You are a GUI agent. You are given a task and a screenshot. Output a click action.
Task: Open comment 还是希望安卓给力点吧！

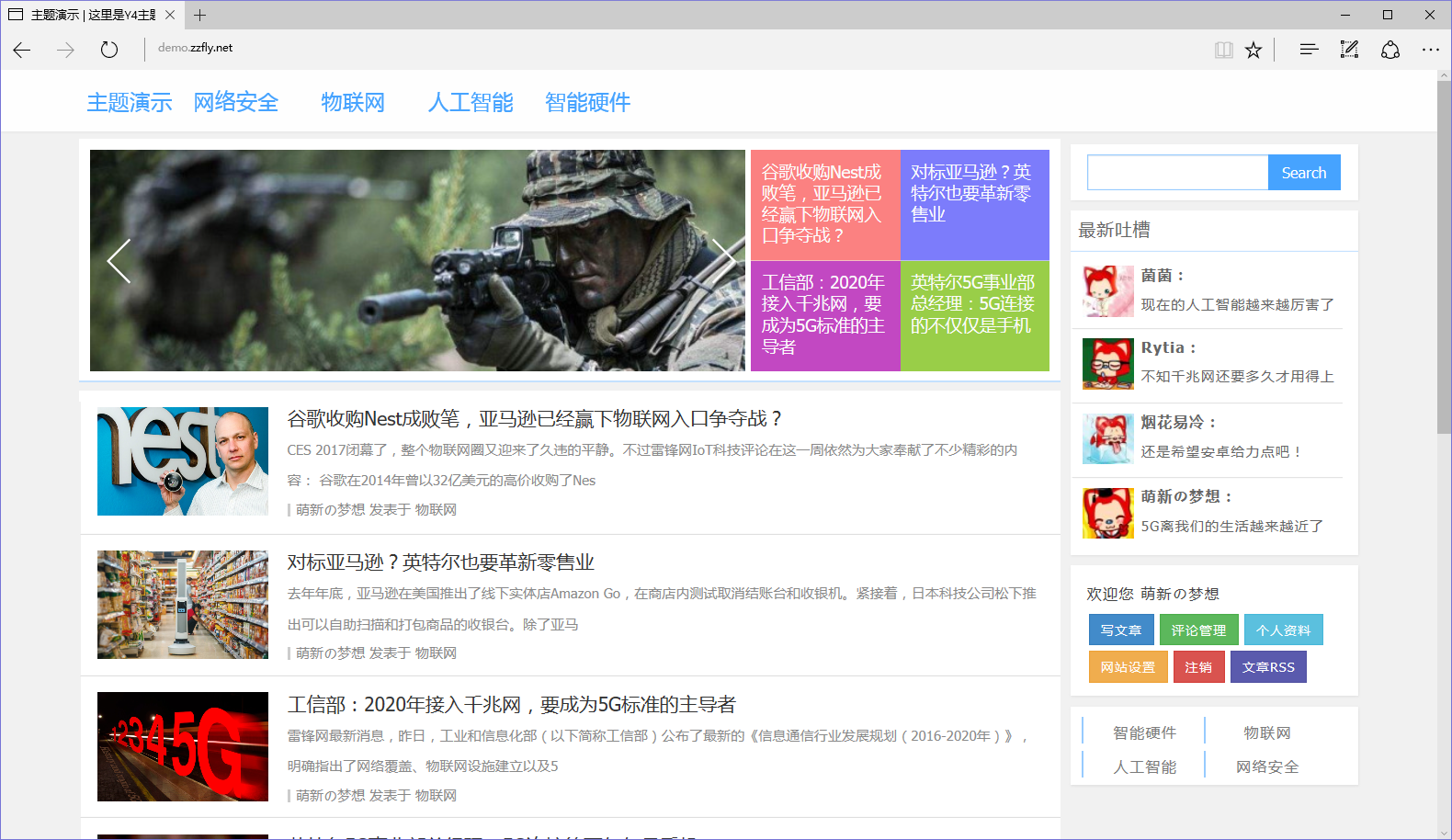click(x=1222, y=451)
